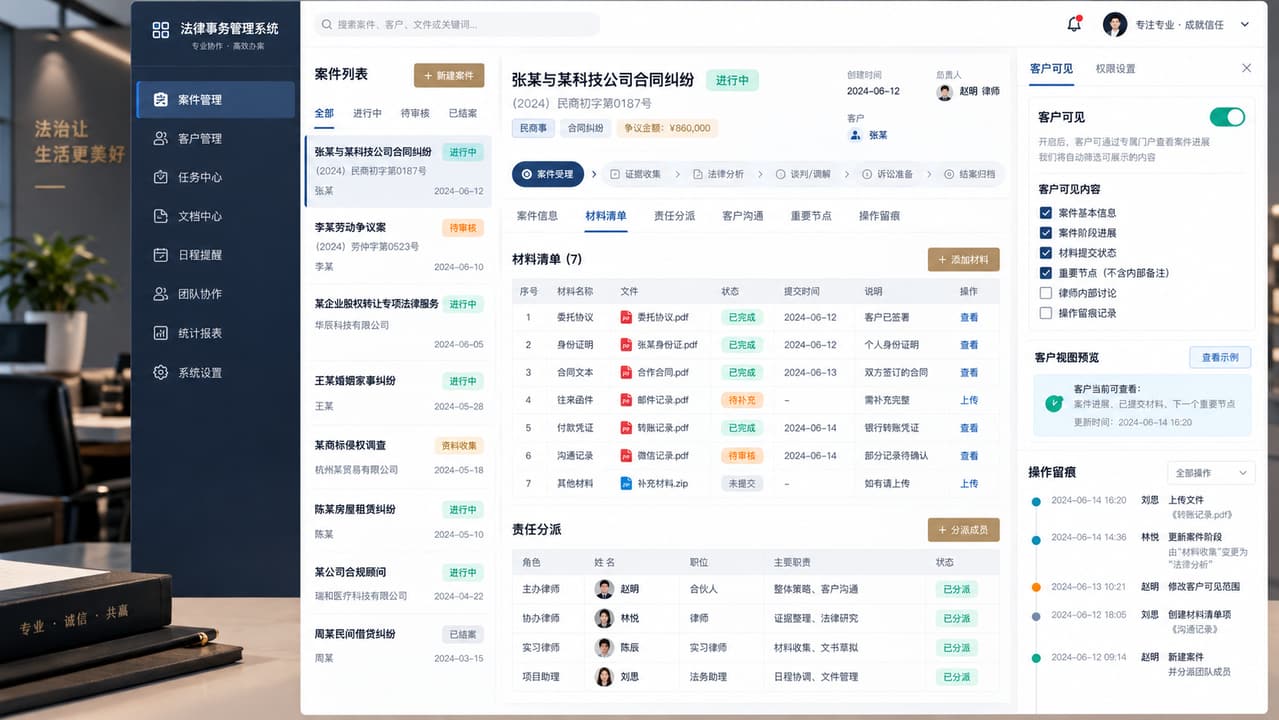Open the 客户沟通 tab
This screenshot has height=720, width=1279.
pos(743,216)
